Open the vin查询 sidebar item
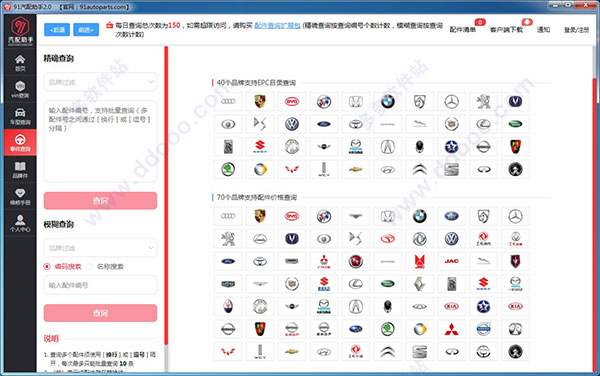This screenshot has width=600, height=376. pos(20,90)
